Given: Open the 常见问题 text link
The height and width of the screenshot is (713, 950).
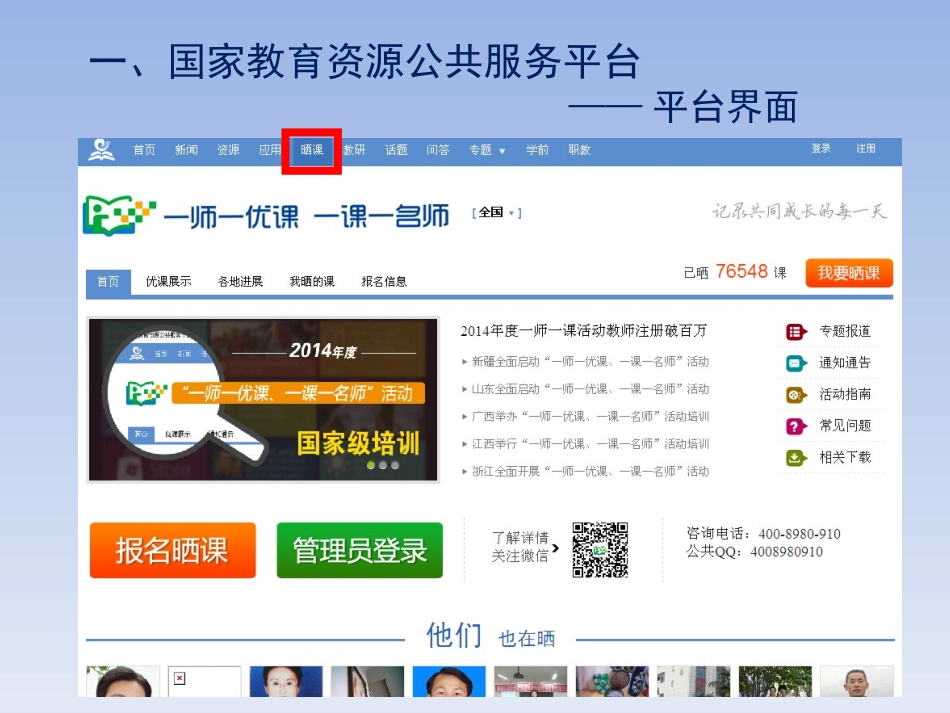Looking at the screenshot, I should coord(845,426).
